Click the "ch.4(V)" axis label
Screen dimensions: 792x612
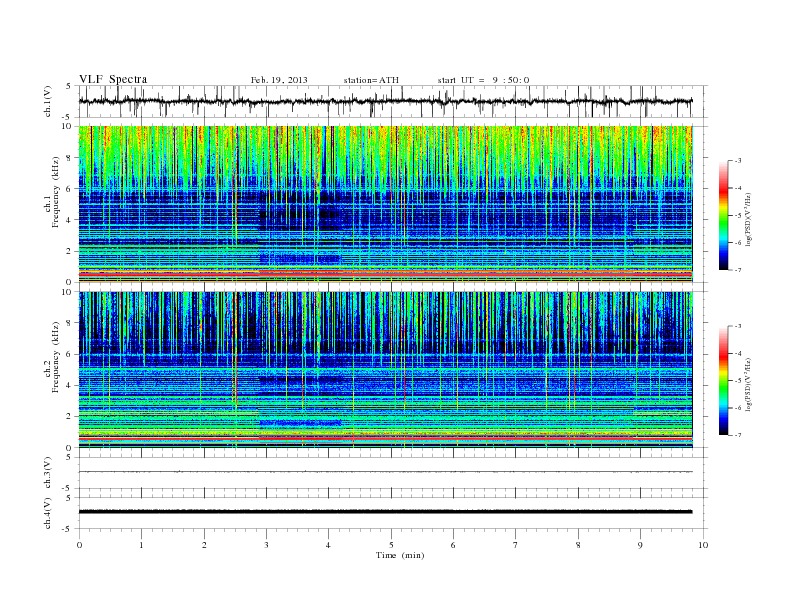[x=48, y=513]
